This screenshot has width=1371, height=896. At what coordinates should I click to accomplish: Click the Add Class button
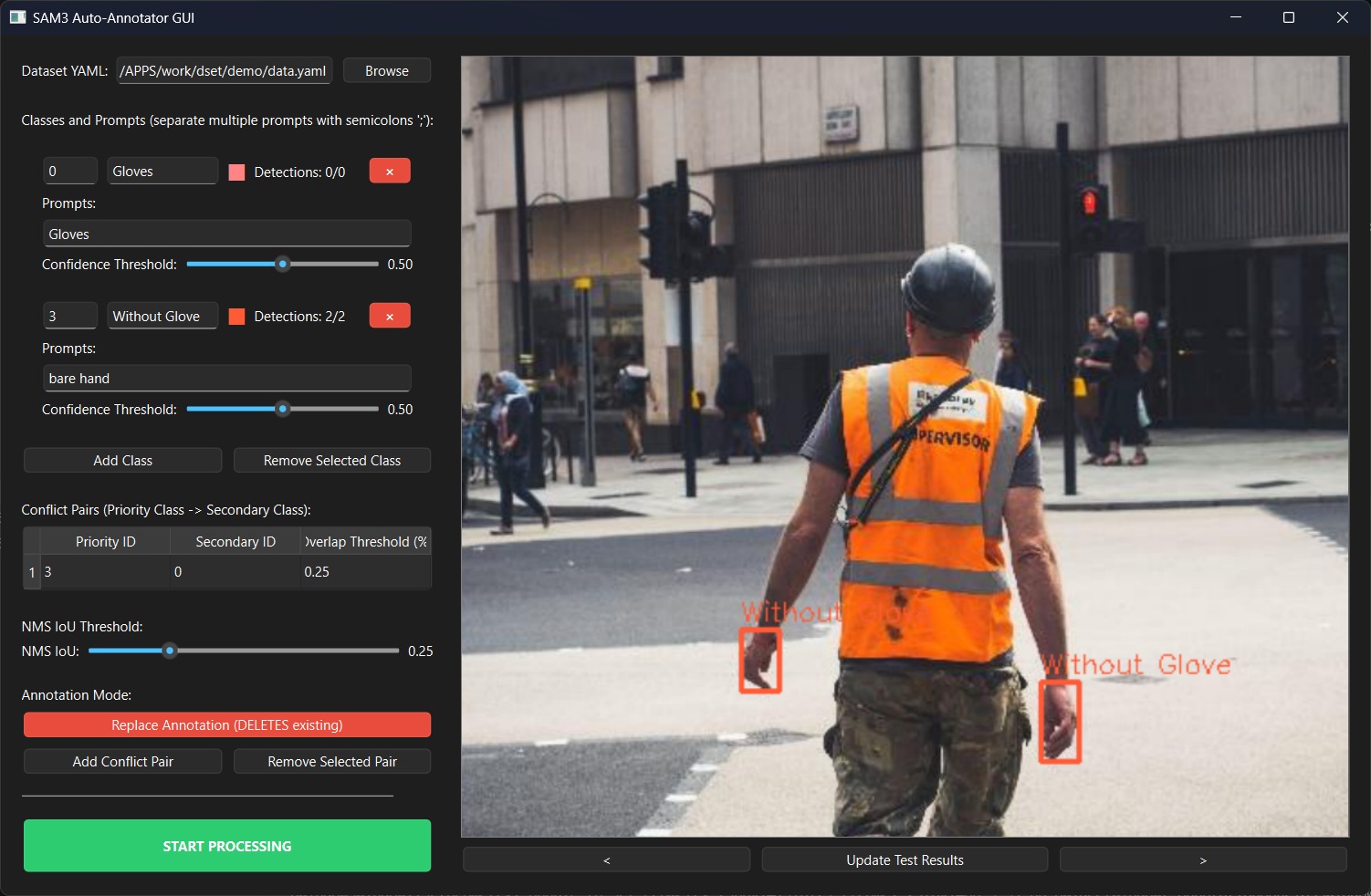(123, 461)
